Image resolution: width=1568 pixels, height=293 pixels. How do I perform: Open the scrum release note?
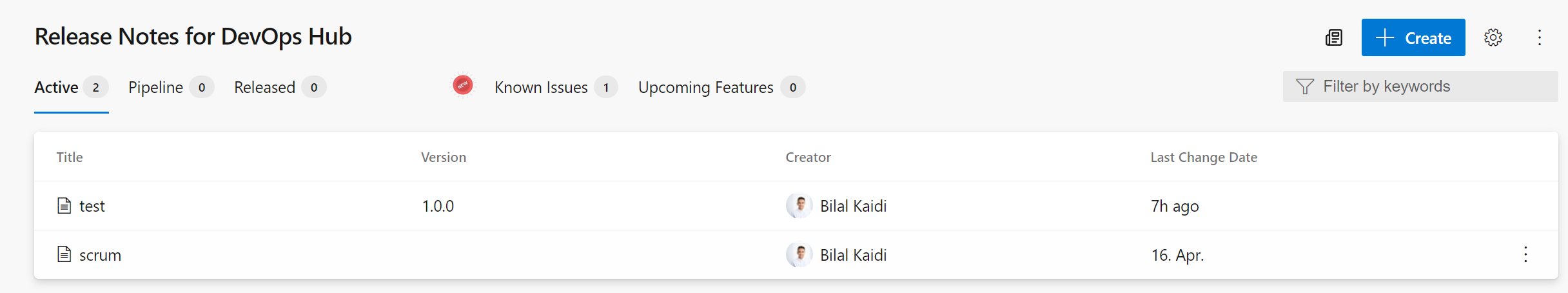pos(100,256)
